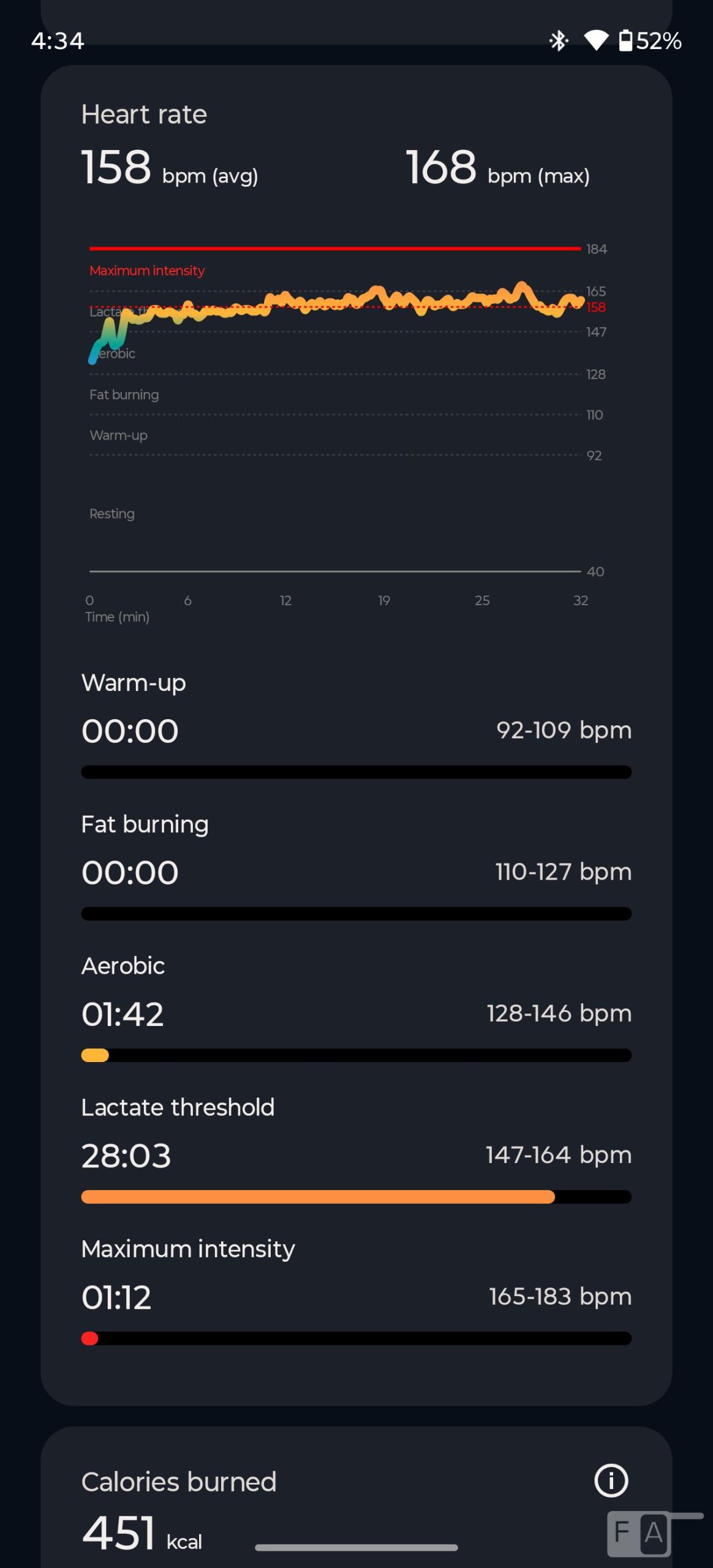Image resolution: width=713 pixels, height=1568 pixels.
Task: Tap the Lactate threshold time 28:03
Action: (126, 1156)
